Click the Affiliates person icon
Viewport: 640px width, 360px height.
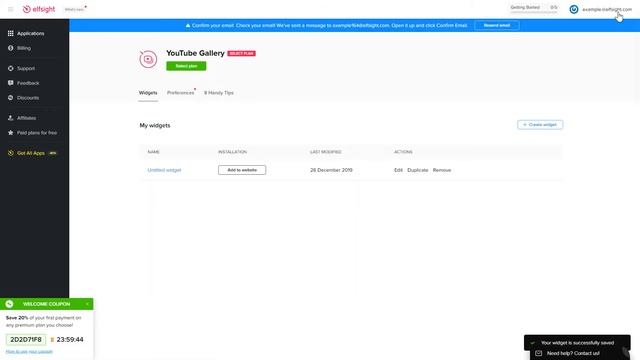tap(11, 118)
